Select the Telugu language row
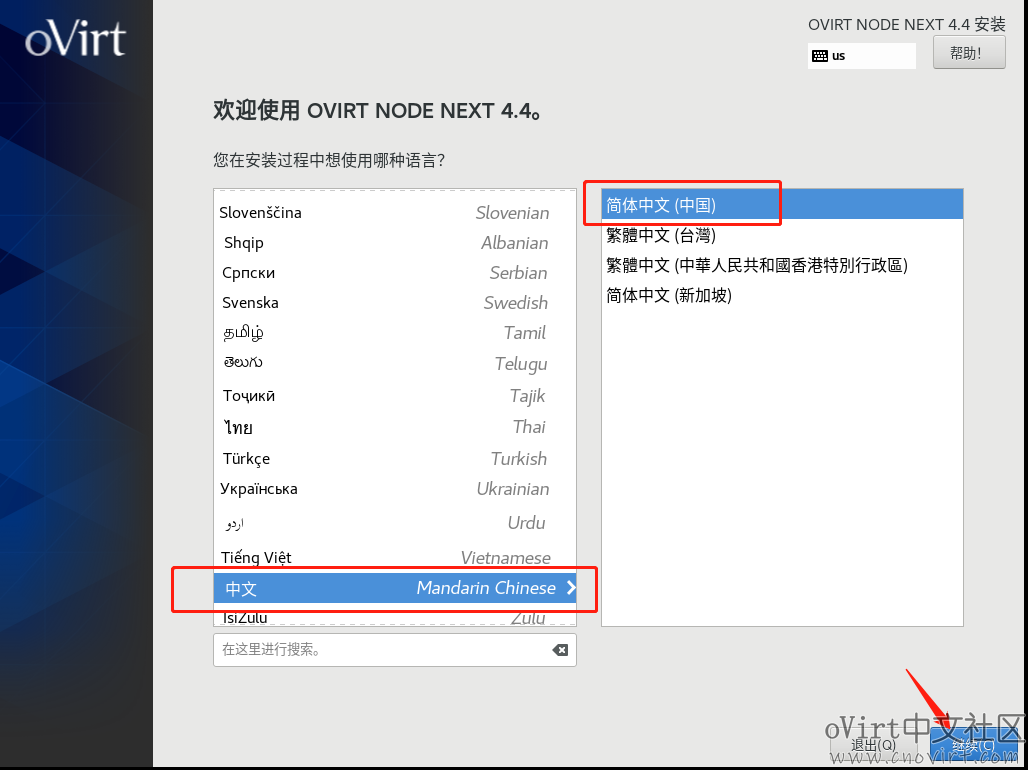Screen dimensions: 1028x770 395,363
